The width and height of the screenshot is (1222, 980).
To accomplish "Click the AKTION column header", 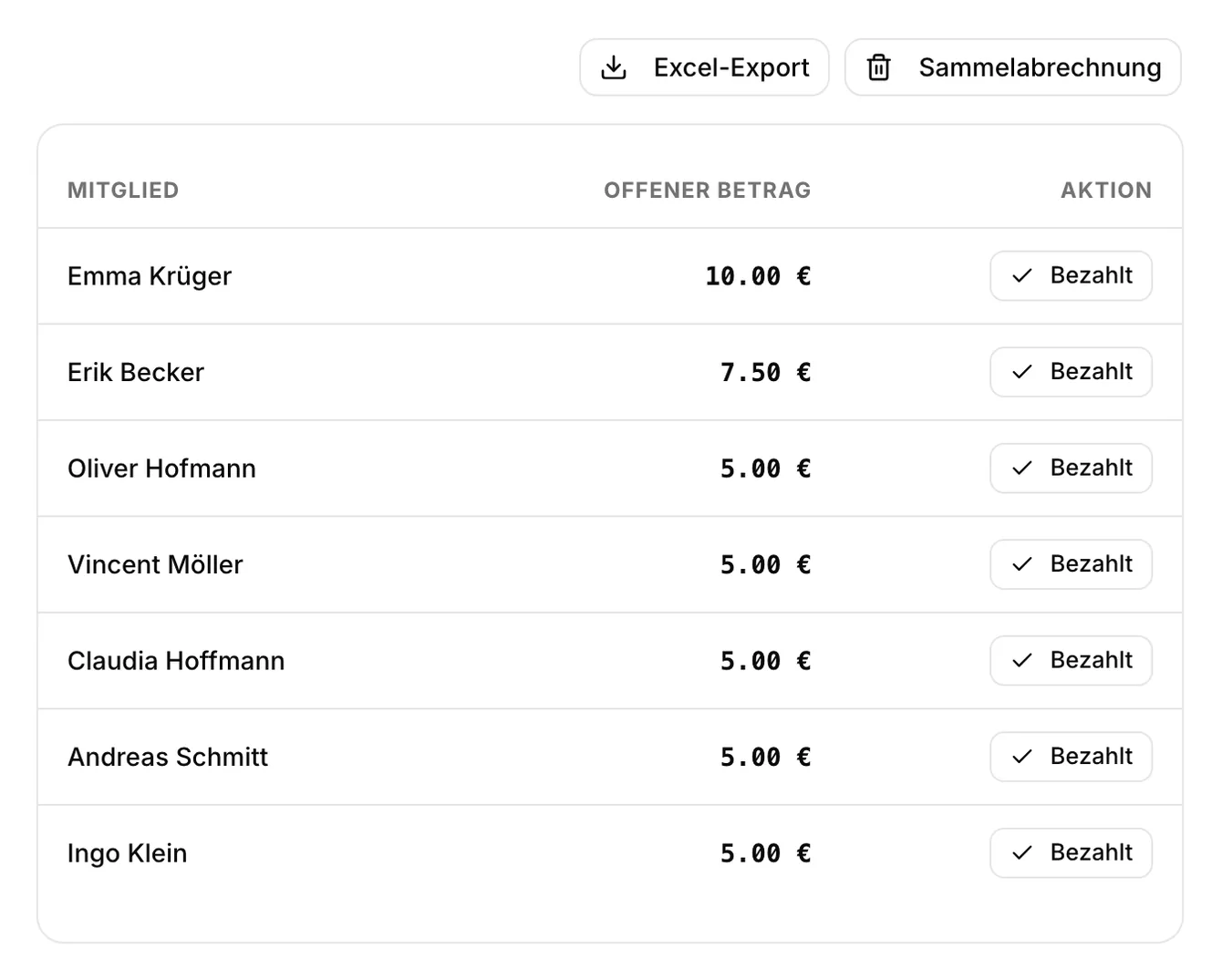I will (x=1106, y=191).
